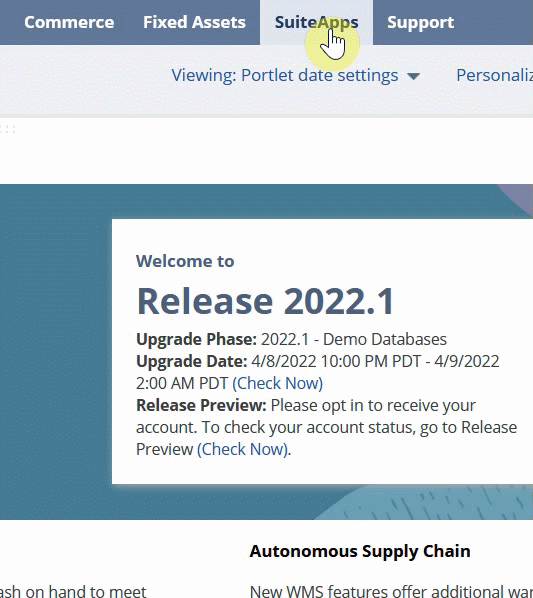This screenshot has width=533, height=598.
Task: Click the New WMS features paragraph
Action: (x=391, y=591)
